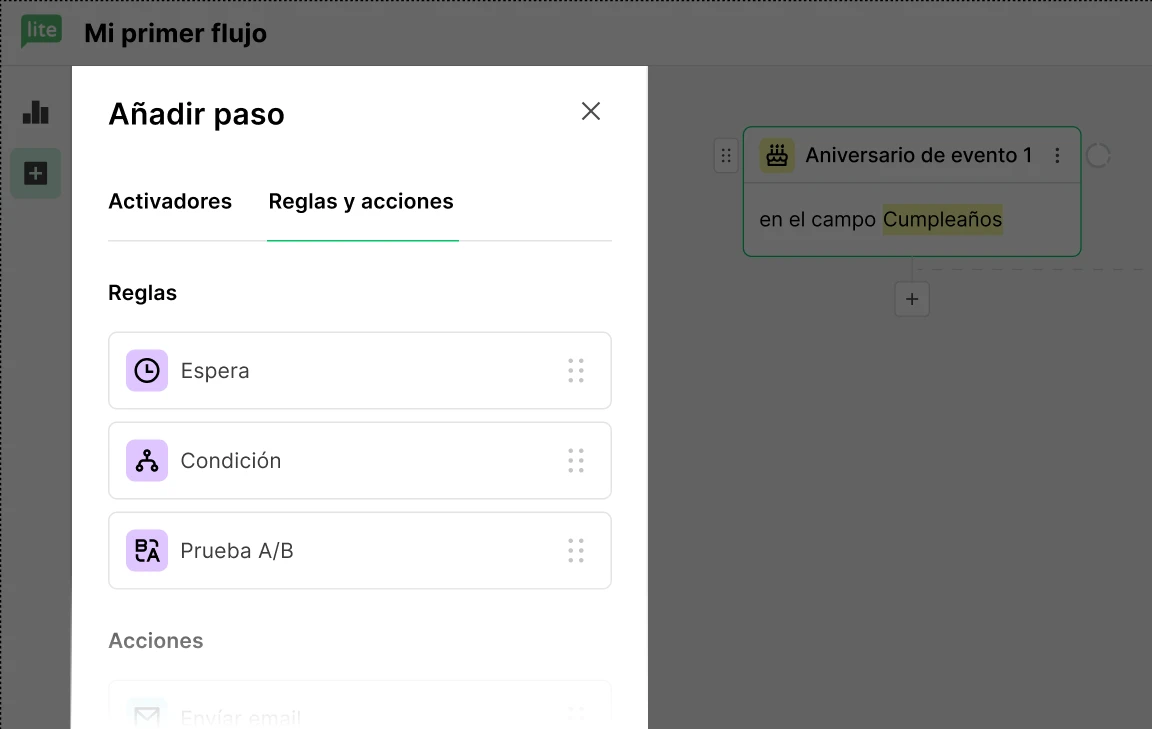Select the Prueba A/B rule icon
This screenshot has width=1152, height=729.
click(147, 550)
